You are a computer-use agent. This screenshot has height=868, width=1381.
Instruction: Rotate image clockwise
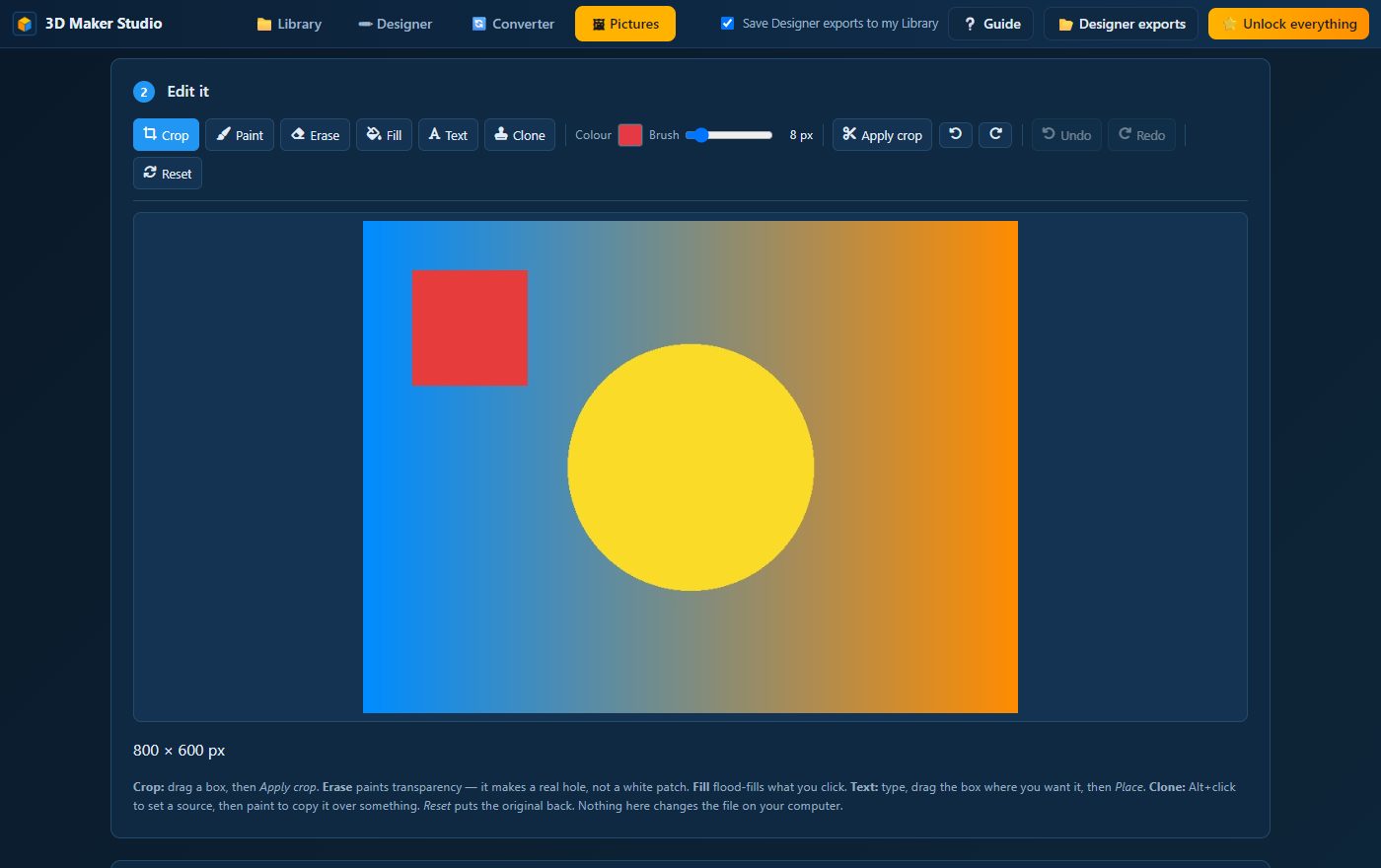tap(995, 134)
